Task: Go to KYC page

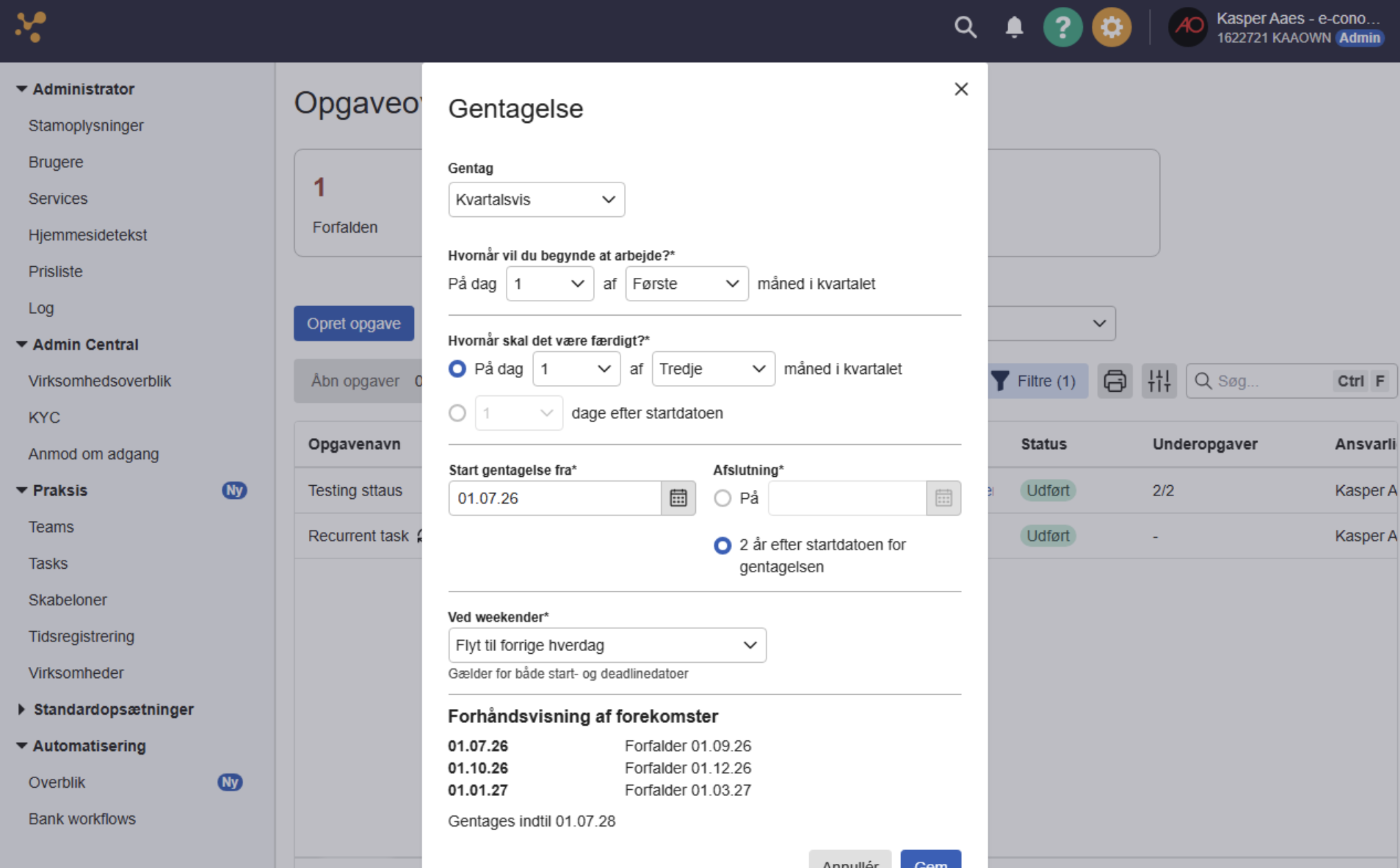Action: tap(44, 417)
